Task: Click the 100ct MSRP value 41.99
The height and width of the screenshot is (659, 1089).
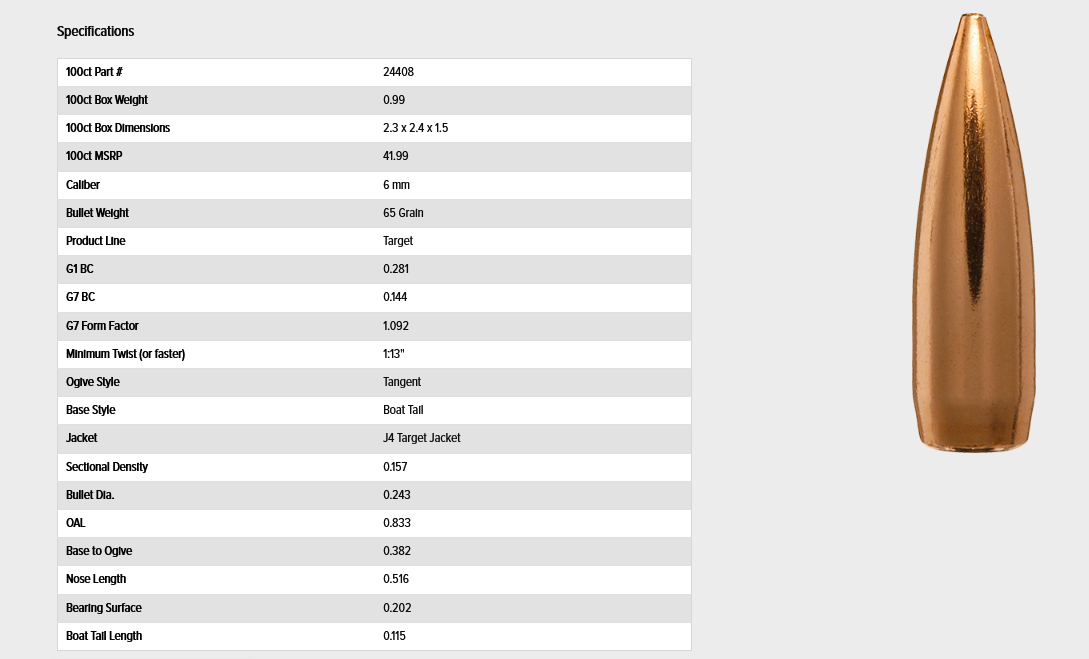Action: tap(395, 156)
